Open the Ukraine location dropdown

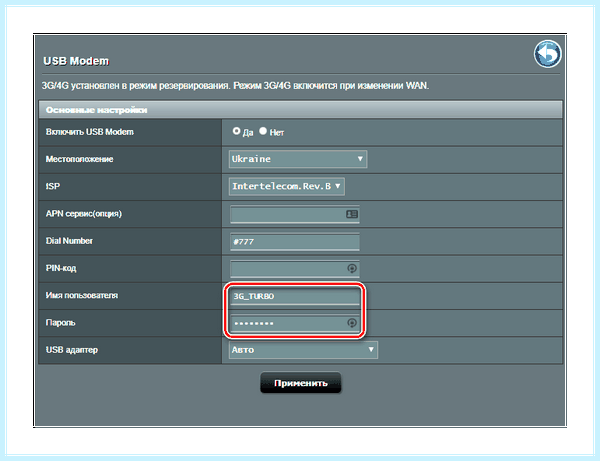298,159
